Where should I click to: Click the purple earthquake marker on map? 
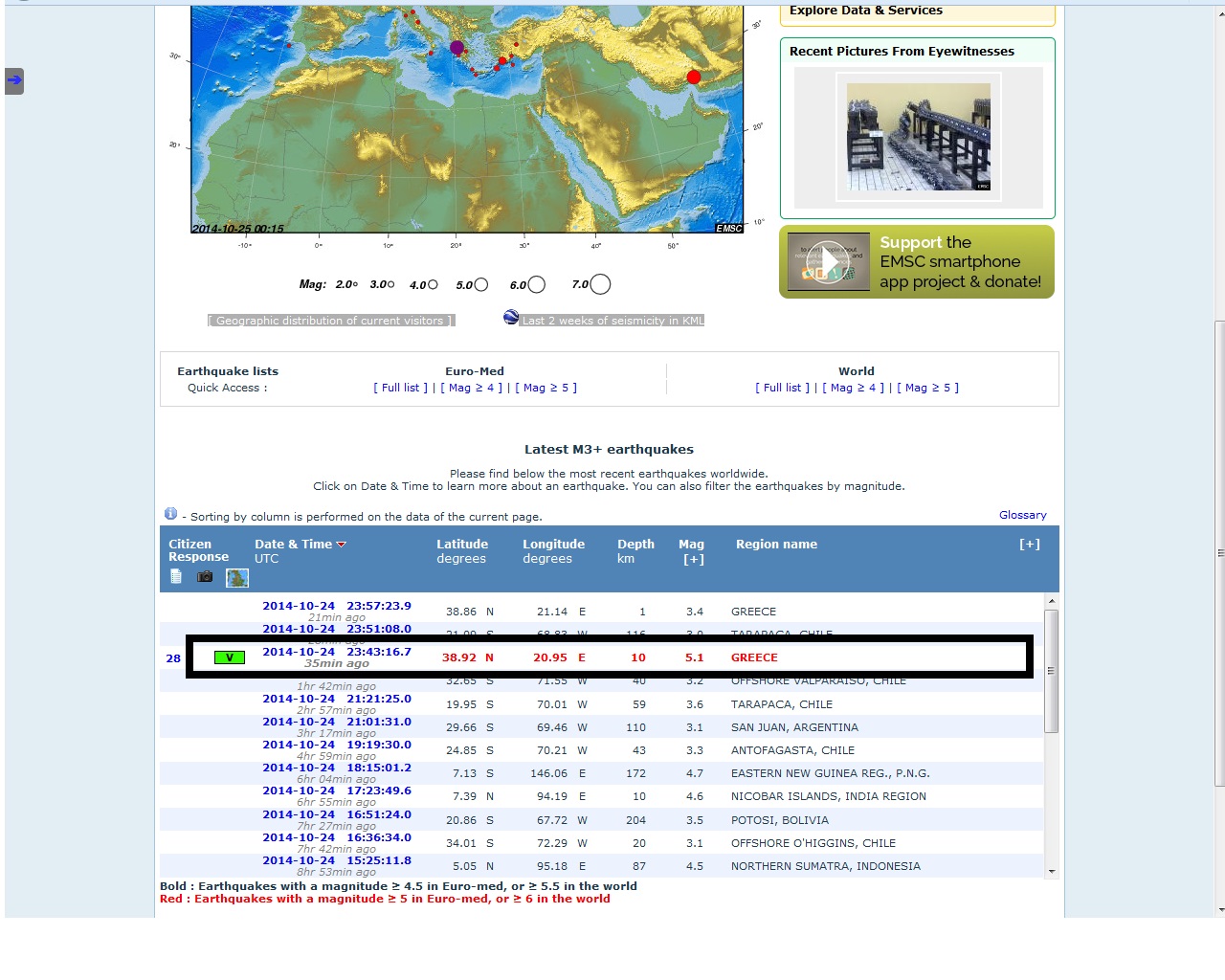(457, 47)
